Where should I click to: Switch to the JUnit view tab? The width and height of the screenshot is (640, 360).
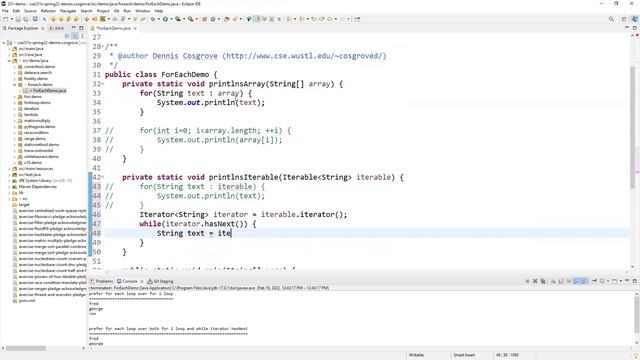57,28
